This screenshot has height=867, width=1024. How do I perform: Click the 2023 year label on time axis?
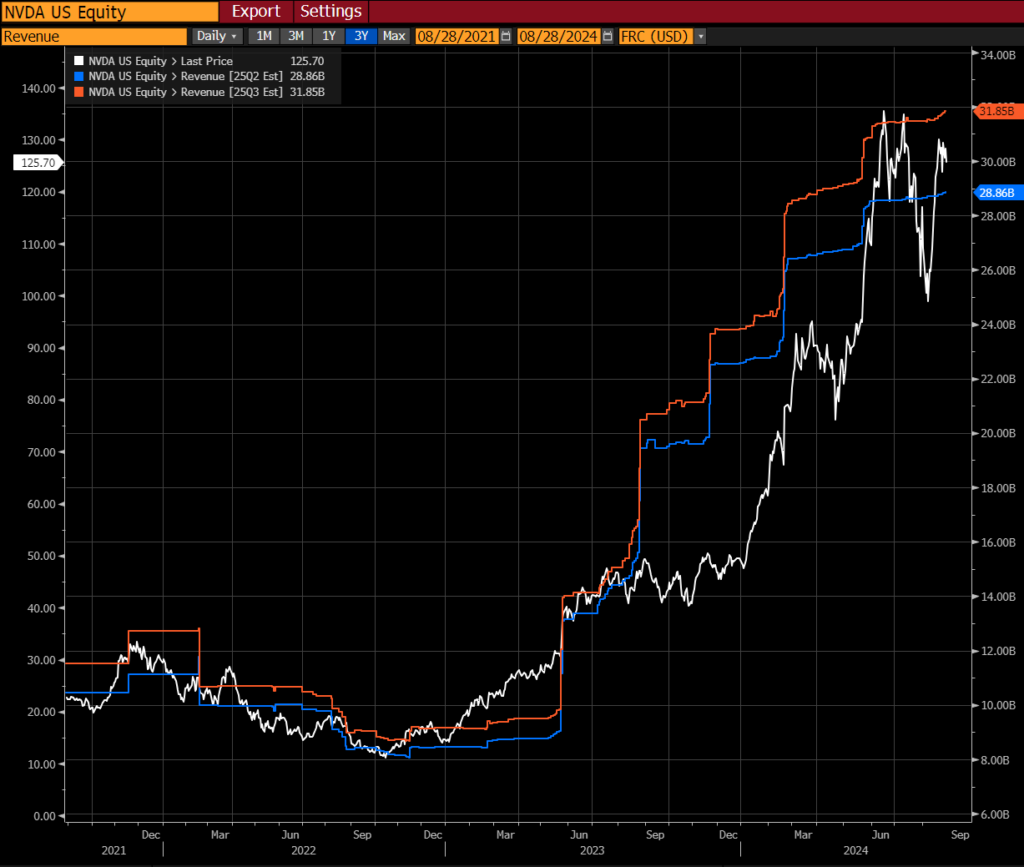tap(592, 851)
